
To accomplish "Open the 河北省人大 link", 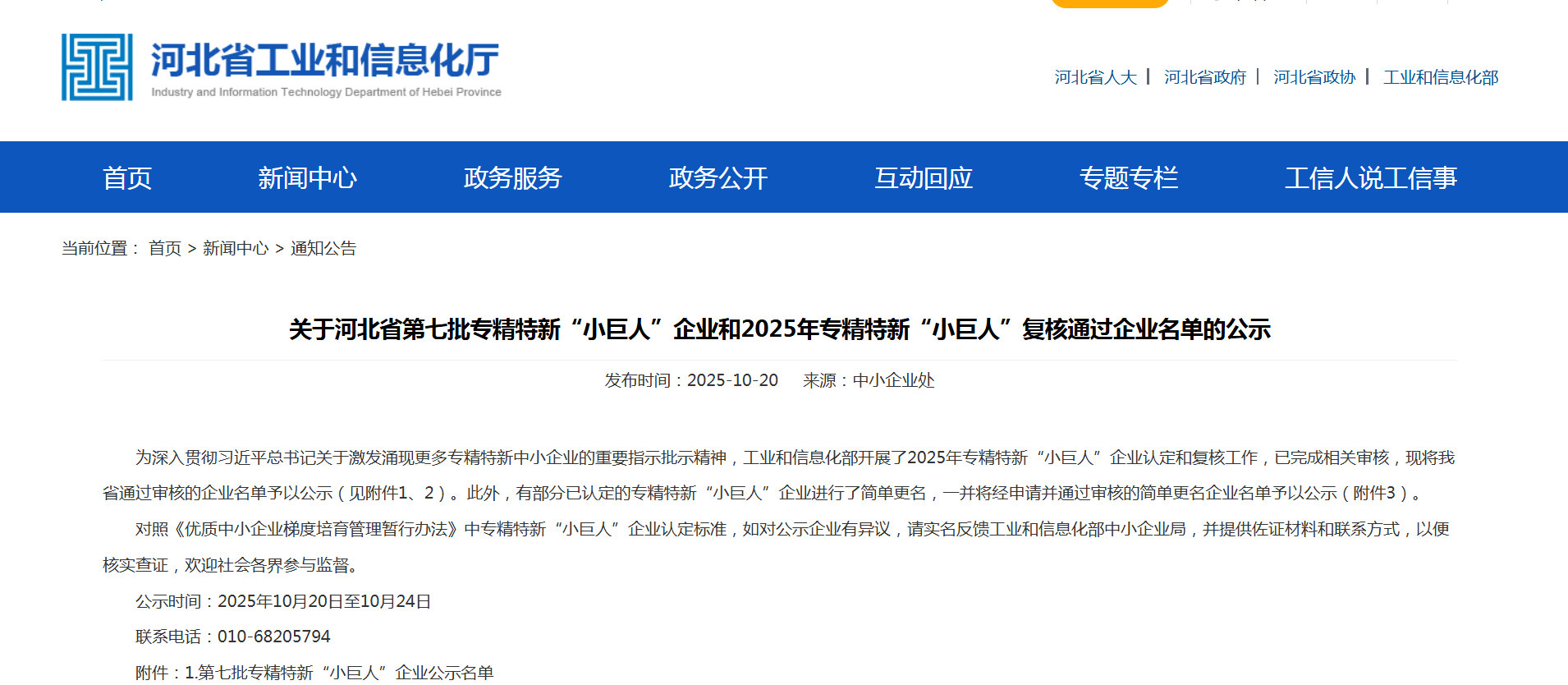I will tap(1095, 77).
